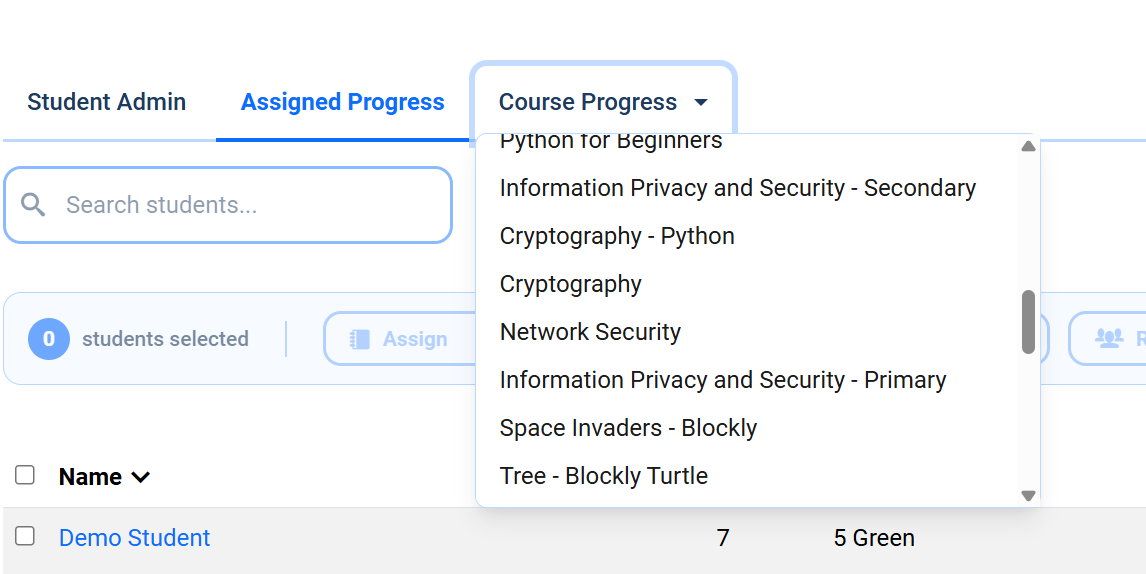Screen dimensions: 1146x574
Task: Select Information Privacy and Security - Primary
Action: click(x=722, y=380)
